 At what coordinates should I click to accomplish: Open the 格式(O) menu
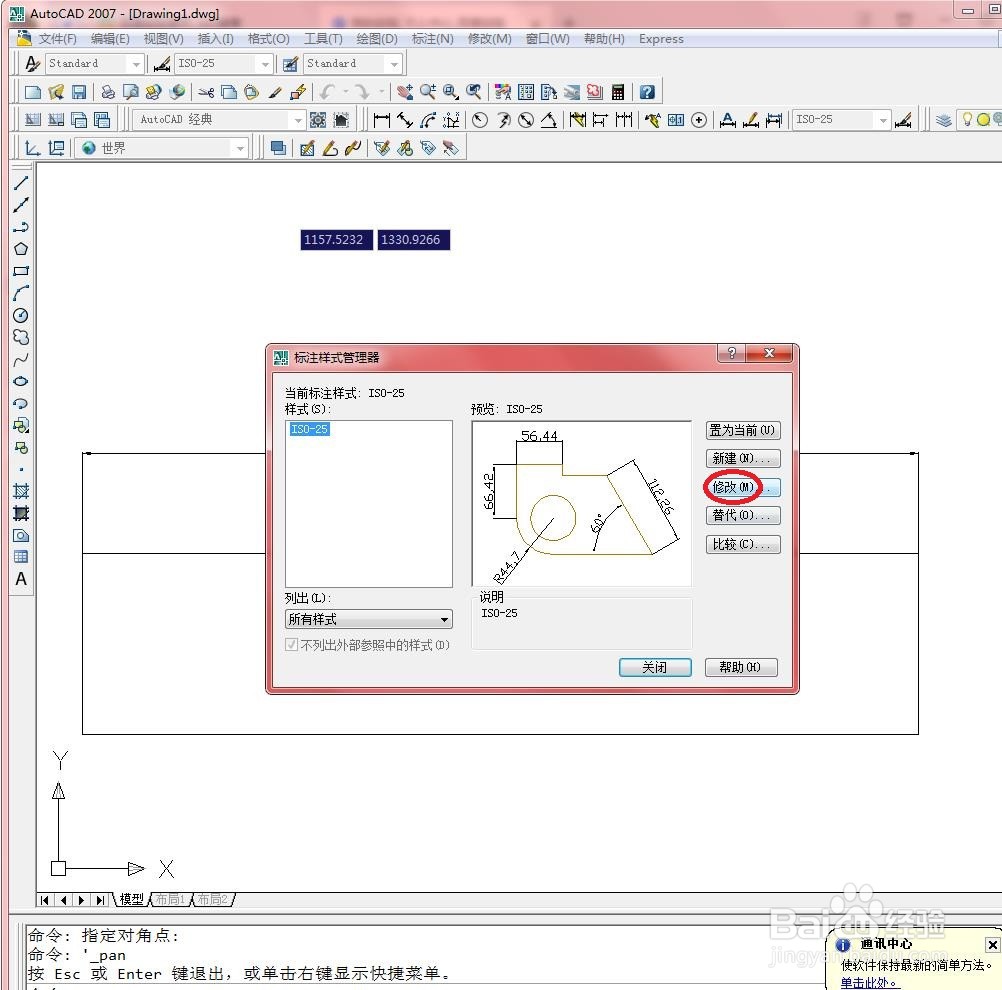tap(268, 39)
